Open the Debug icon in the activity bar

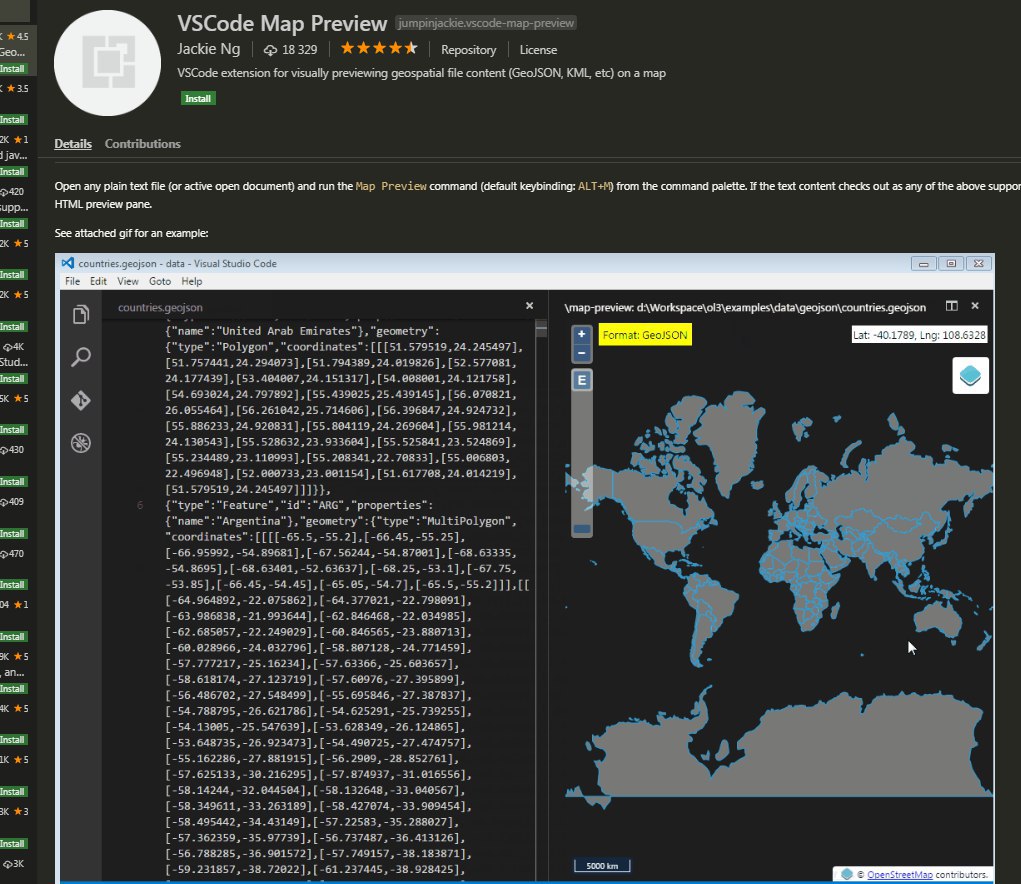click(x=81, y=443)
